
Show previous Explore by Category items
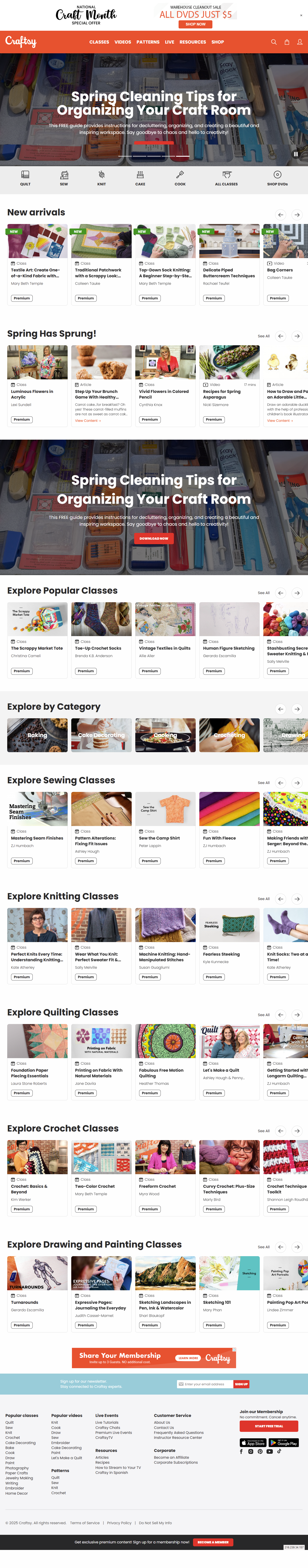(x=281, y=709)
